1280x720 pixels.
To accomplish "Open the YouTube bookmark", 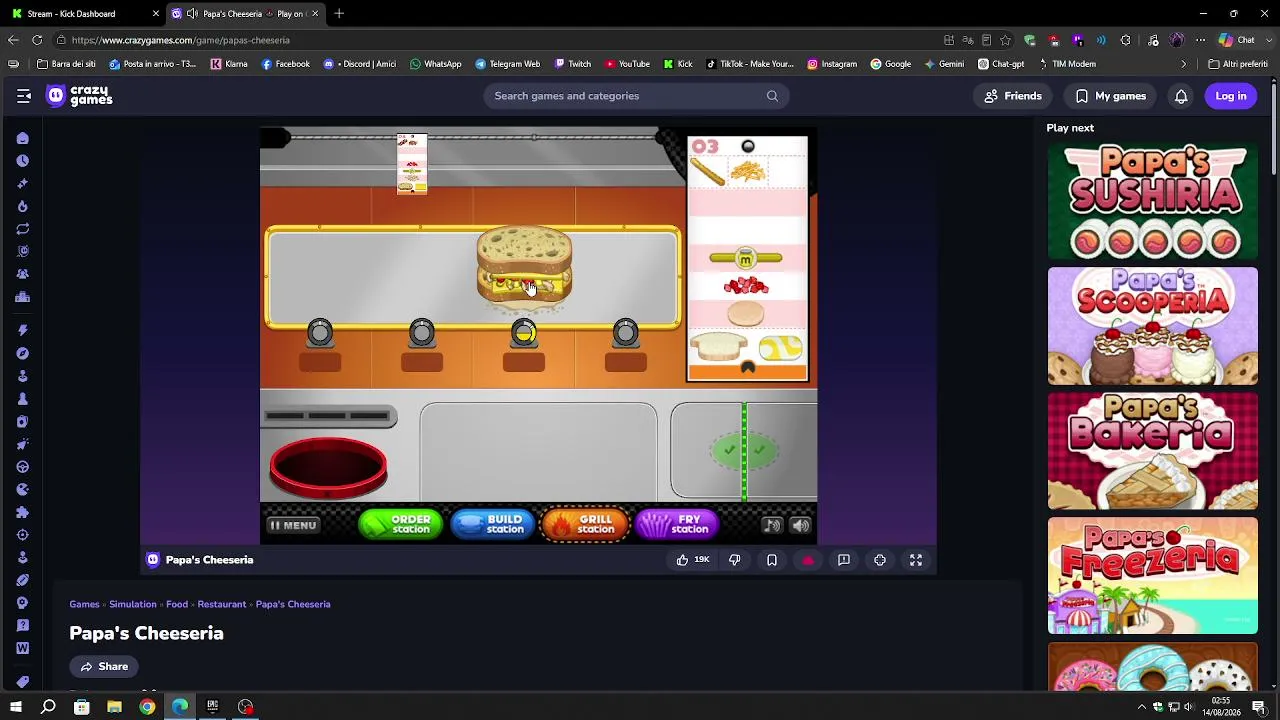I will coord(627,64).
